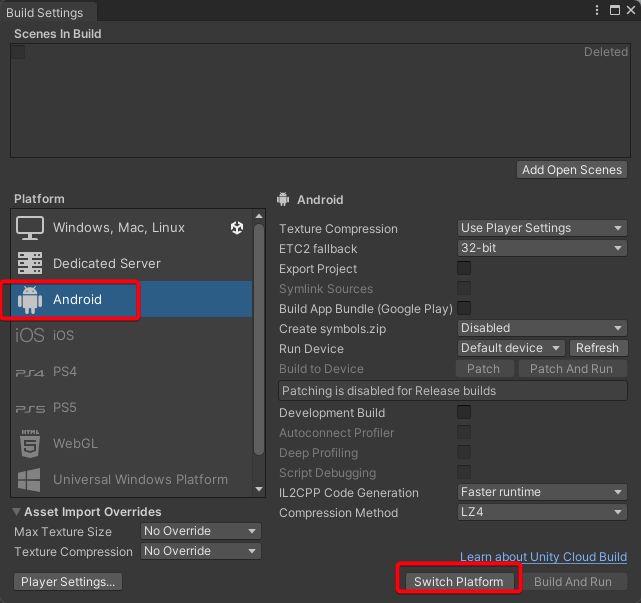
Task: Close the Build Settings window
Action: [x=631, y=10]
